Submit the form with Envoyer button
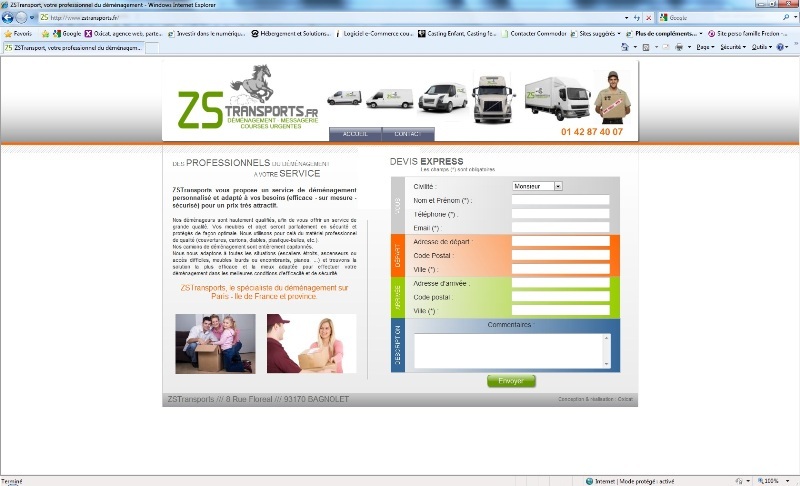This screenshot has width=800, height=486. coord(511,381)
